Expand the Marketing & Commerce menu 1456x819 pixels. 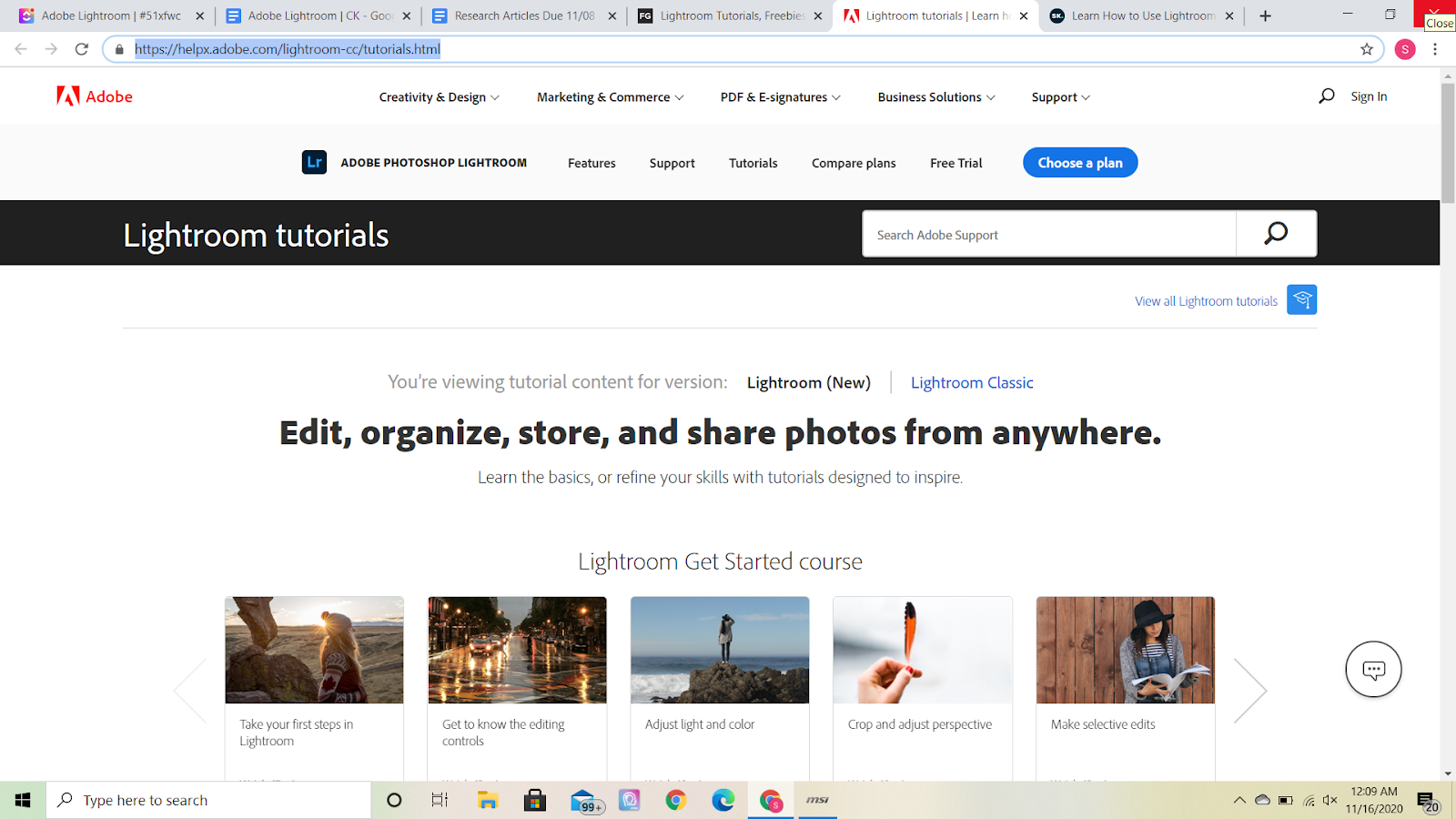[610, 97]
